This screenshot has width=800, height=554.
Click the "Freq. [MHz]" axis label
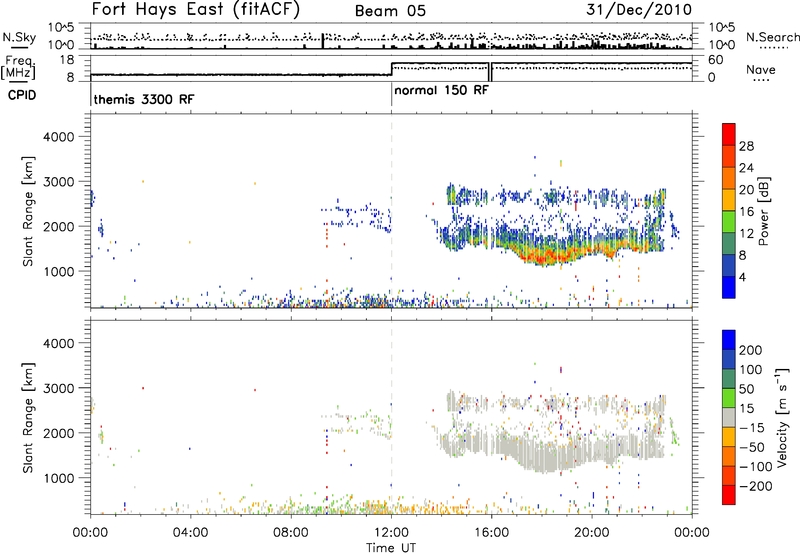[19, 67]
